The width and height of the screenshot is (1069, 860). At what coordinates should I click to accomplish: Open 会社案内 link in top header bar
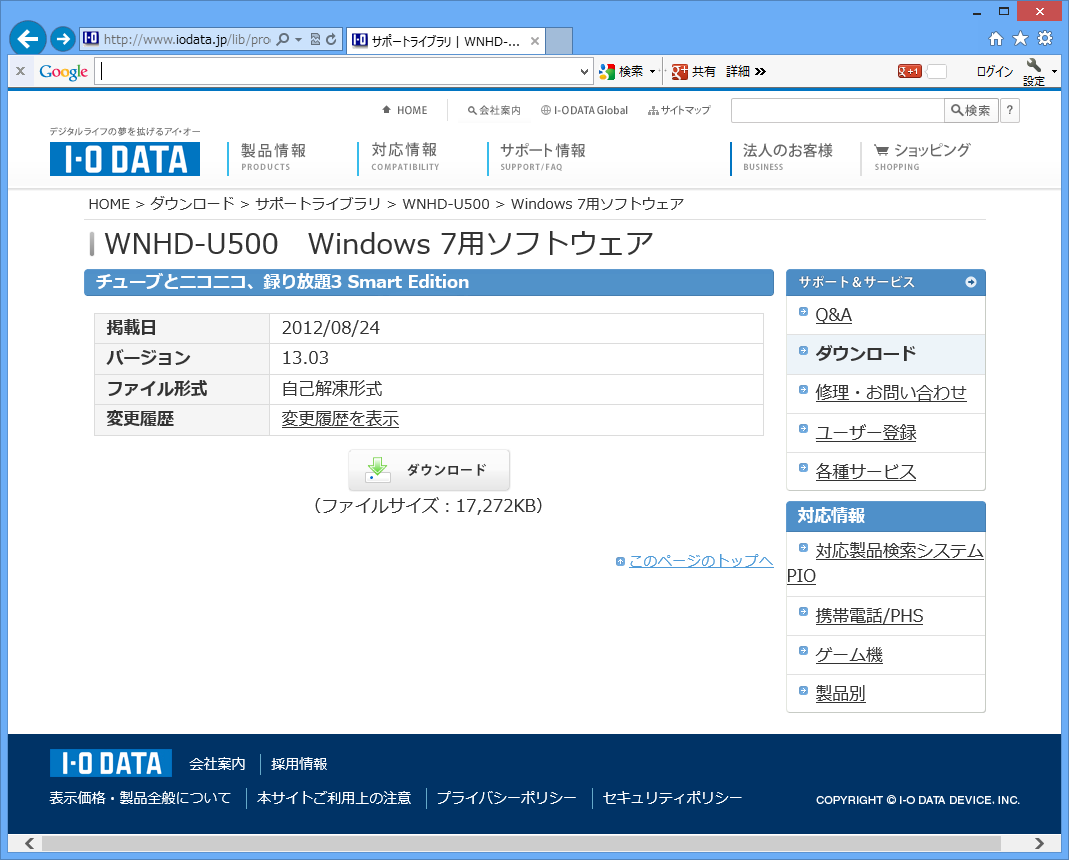point(494,110)
